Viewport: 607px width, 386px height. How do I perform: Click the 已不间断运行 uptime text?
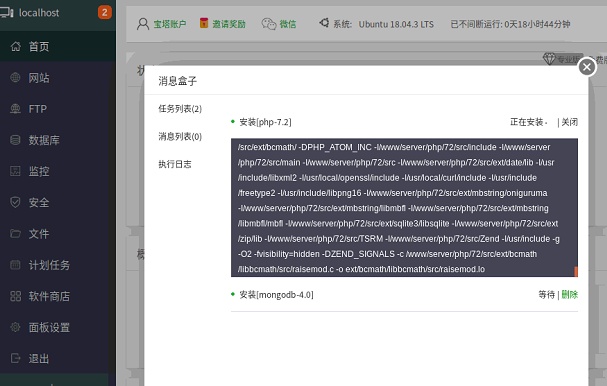click(510, 24)
